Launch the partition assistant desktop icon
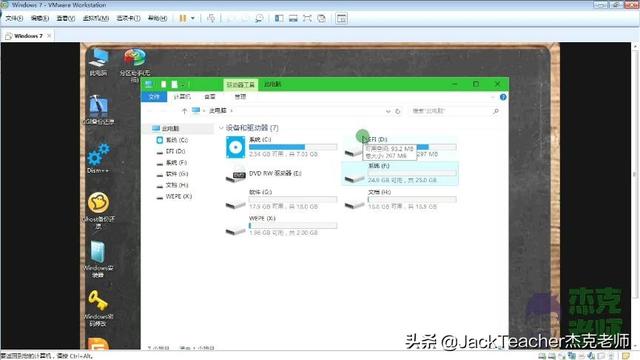This screenshot has width=640, height=360. (135, 64)
